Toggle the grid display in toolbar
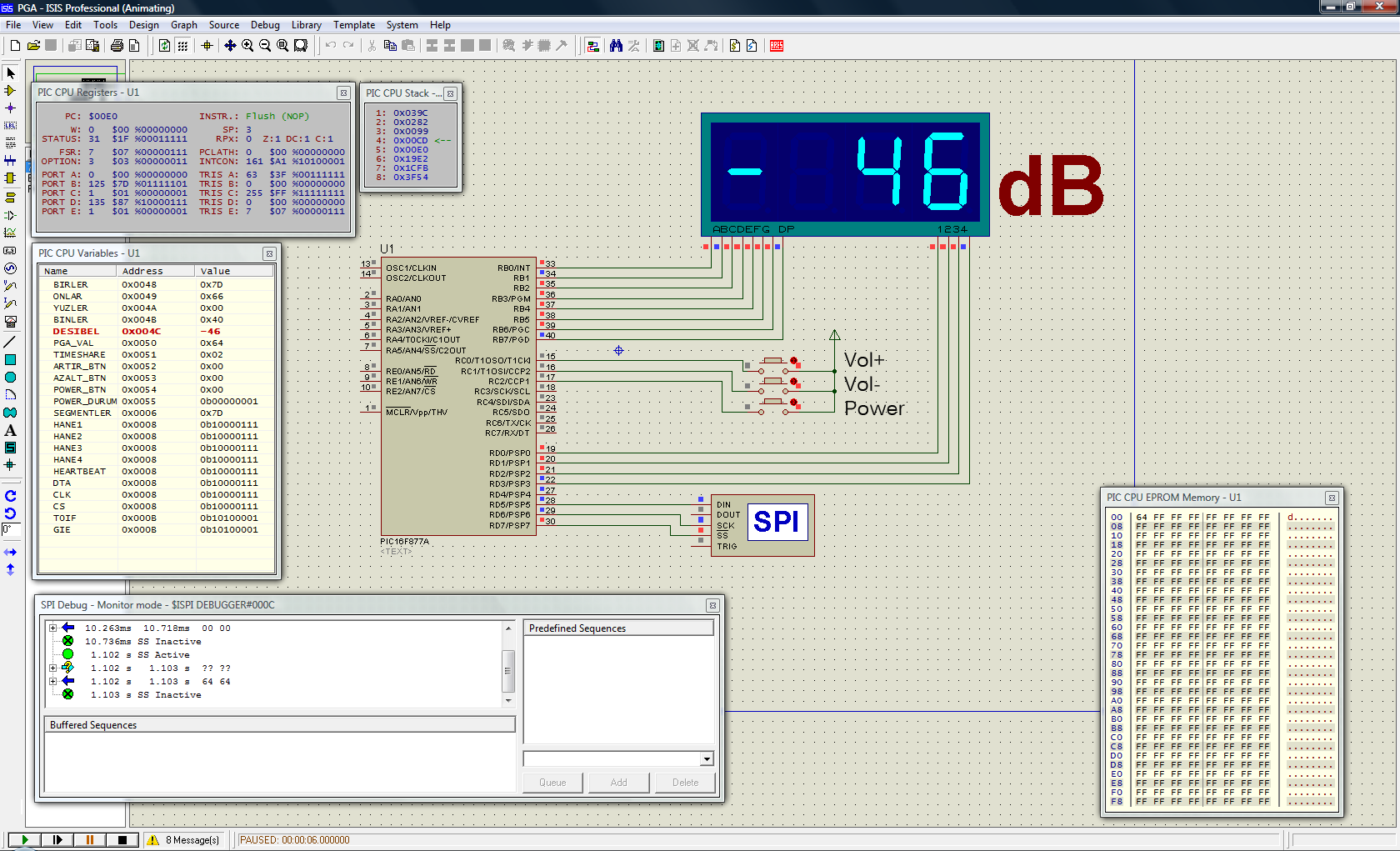Image resolution: width=1400 pixels, height=851 pixels. coord(182,46)
